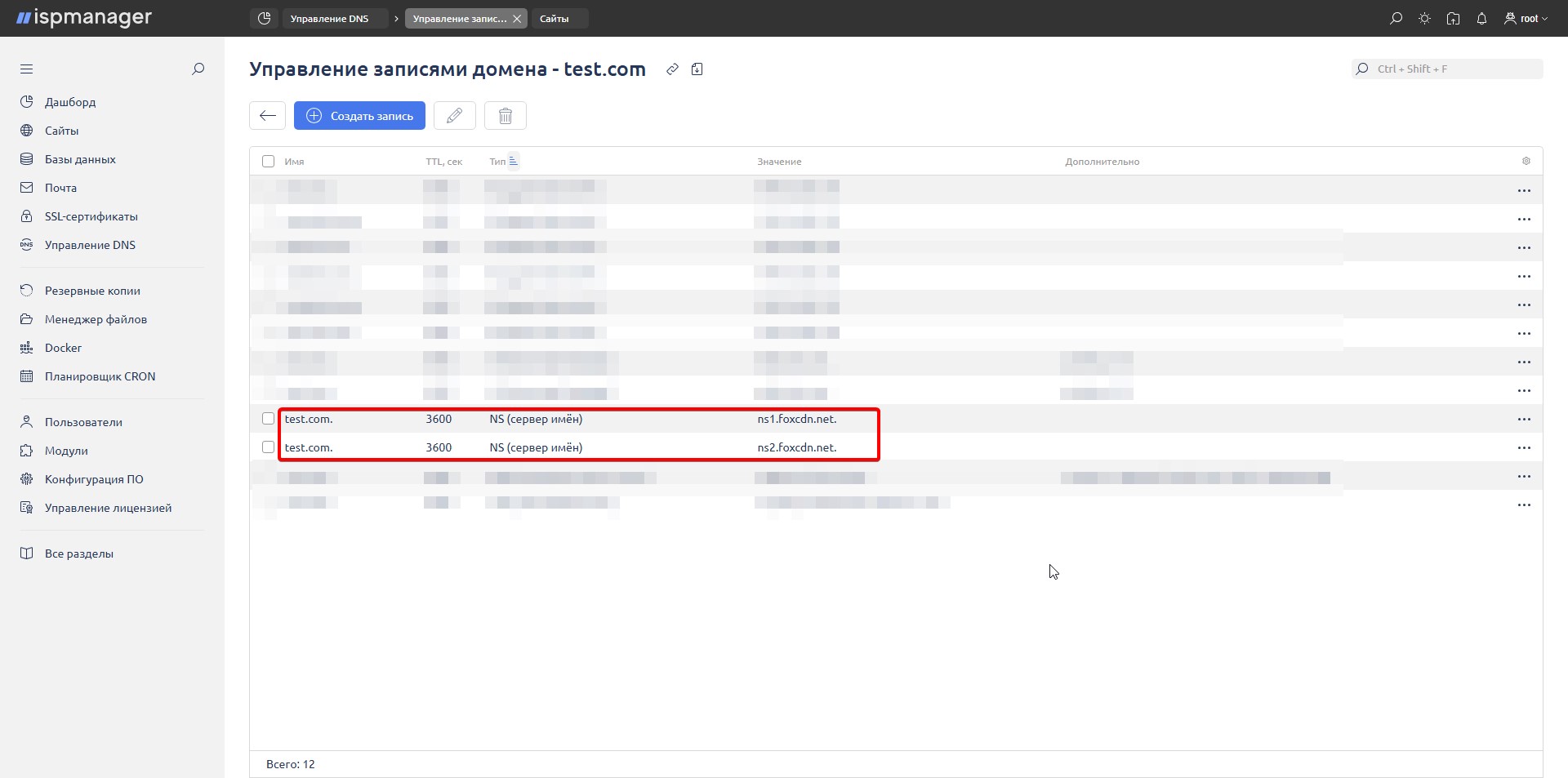Select all records with header checkbox
Screen dimensions: 1568x778
click(x=268, y=162)
